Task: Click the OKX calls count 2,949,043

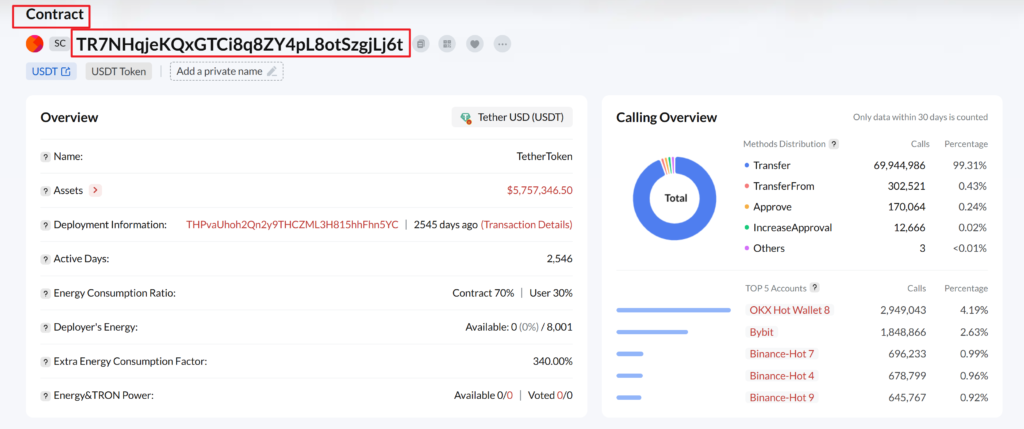Action: click(x=903, y=310)
